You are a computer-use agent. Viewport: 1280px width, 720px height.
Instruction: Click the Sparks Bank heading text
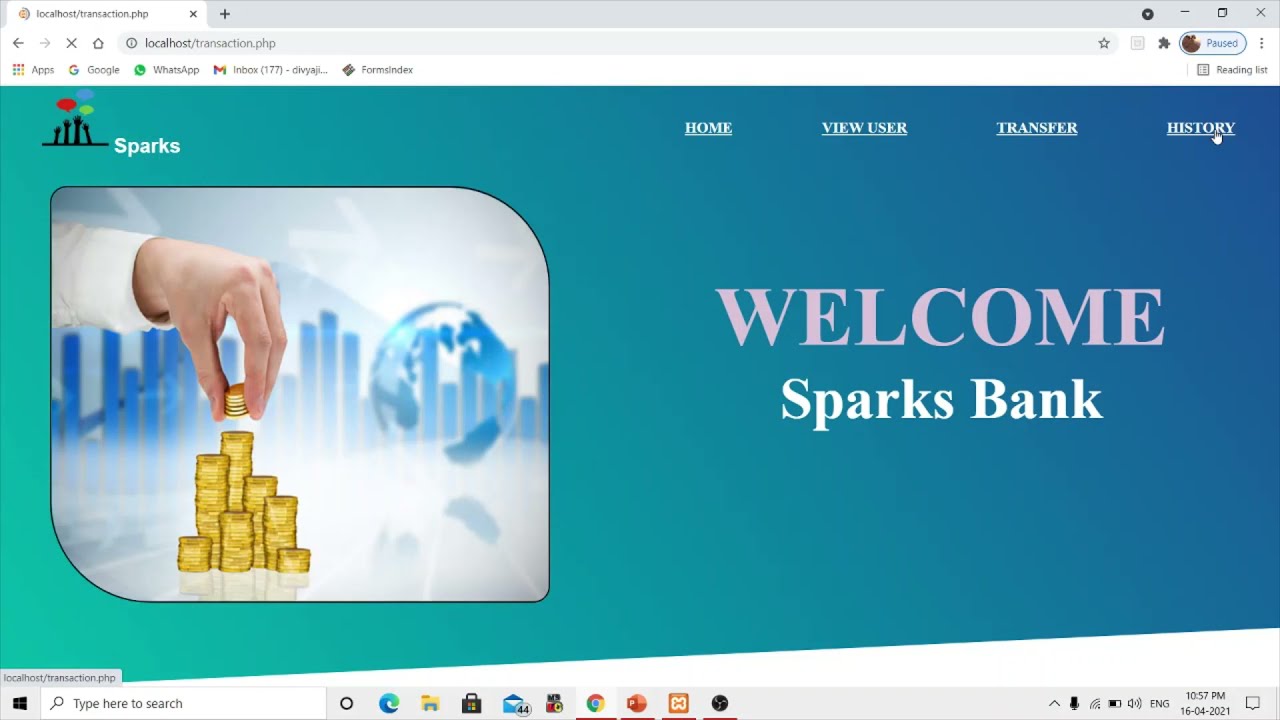(941, 399)
